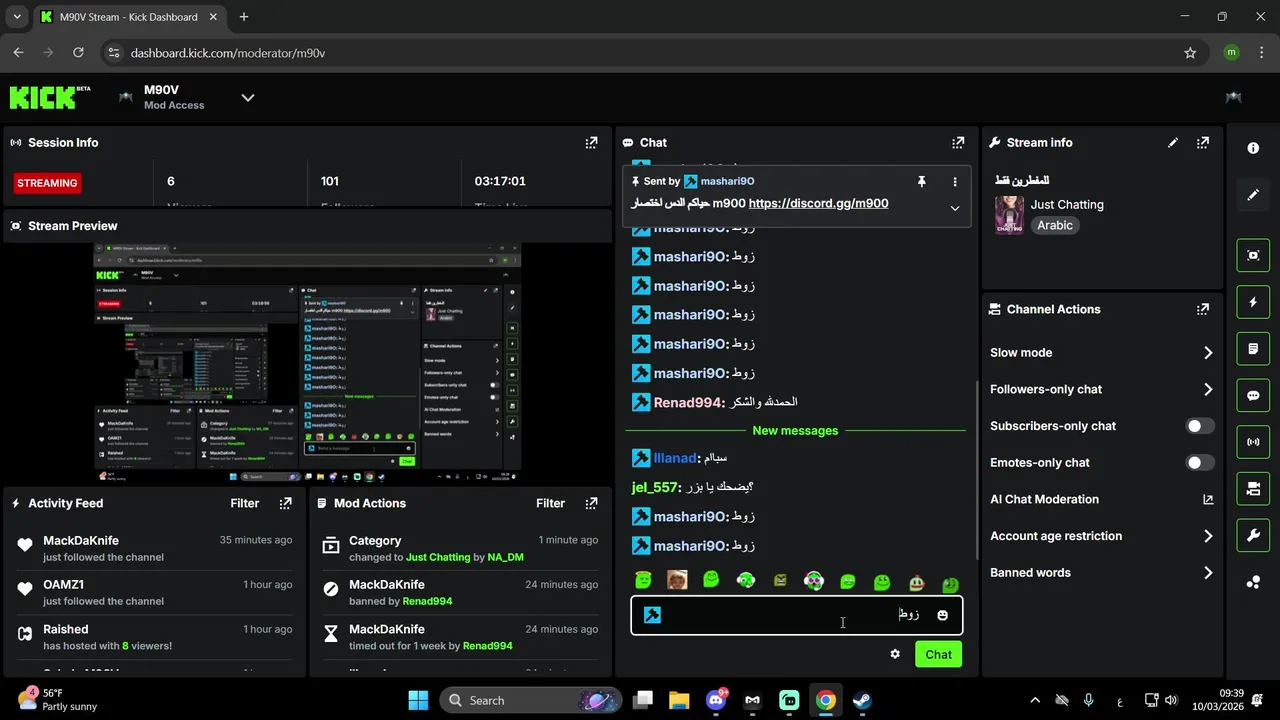1280x720 pixels.
Task: Pop out the Activity Feed panel
Action: pyautogui.click(x=285, y=503)
